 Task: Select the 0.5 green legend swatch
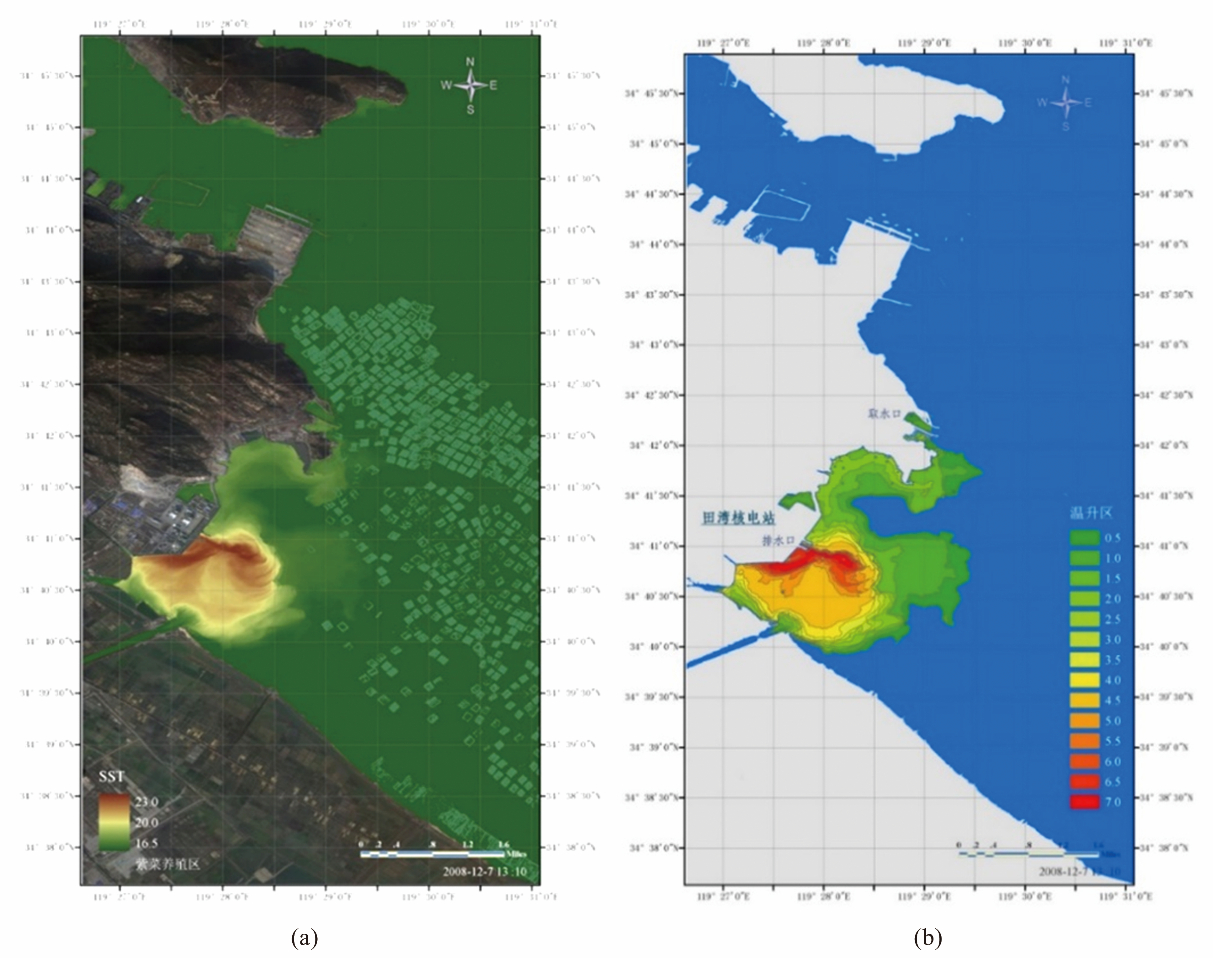(x=1085, y=537)
